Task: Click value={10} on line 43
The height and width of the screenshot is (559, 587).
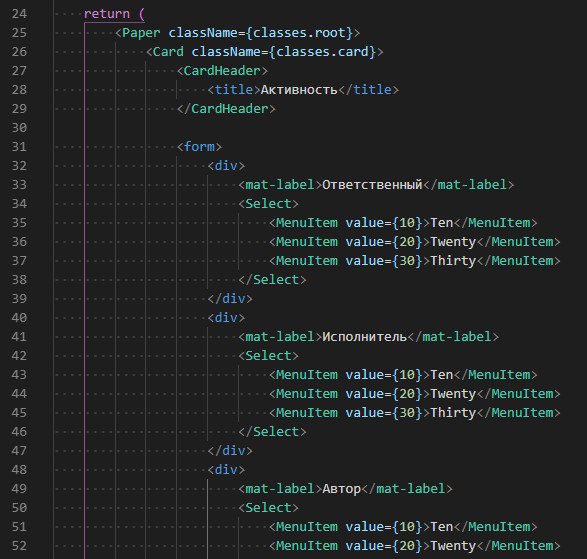Action: point(384,375)
